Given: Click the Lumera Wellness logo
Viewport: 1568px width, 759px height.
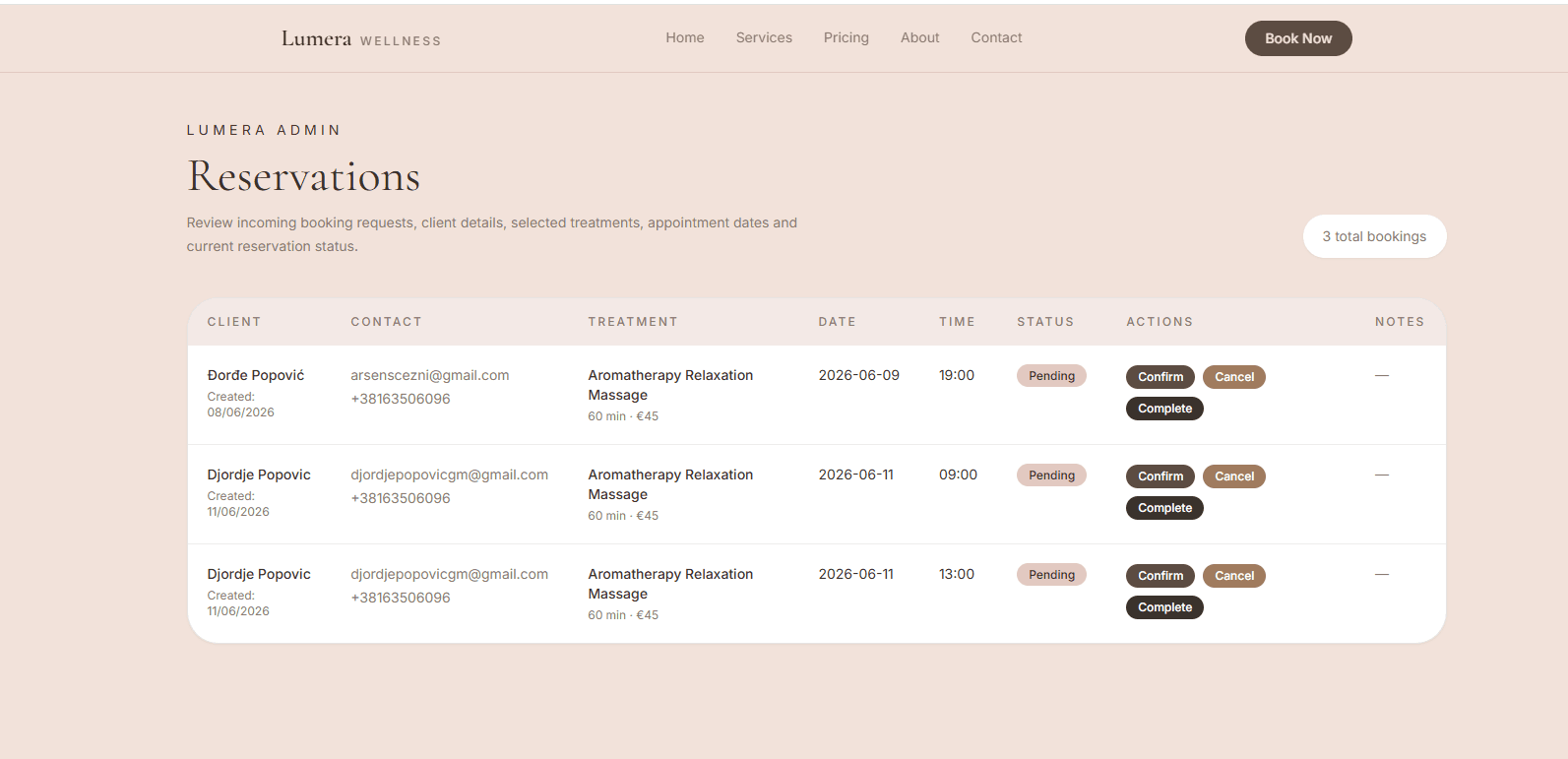Looking at the screenshot, I should pos(361,38).
